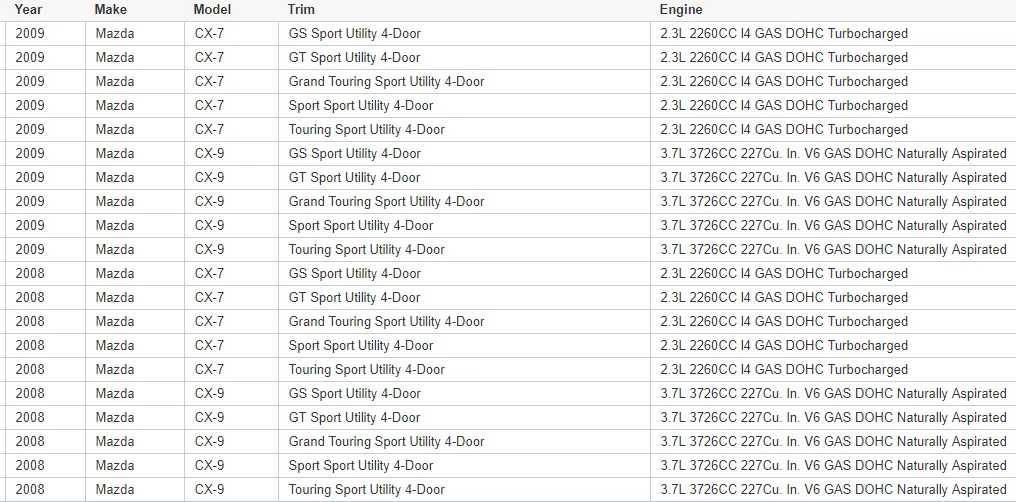Select the 2009 CX-7 GS Sport Utility trim cell
The height and width of the screenshot is (502, 1016).
[465, 34]
